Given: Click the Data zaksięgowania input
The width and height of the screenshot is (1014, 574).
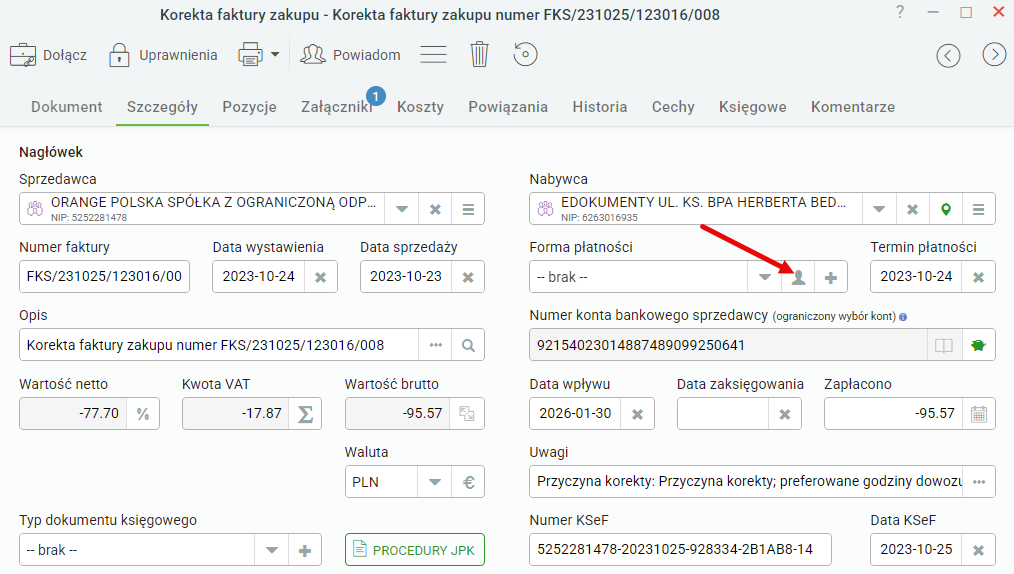Looking at the screenshot, I should (723, 414).
